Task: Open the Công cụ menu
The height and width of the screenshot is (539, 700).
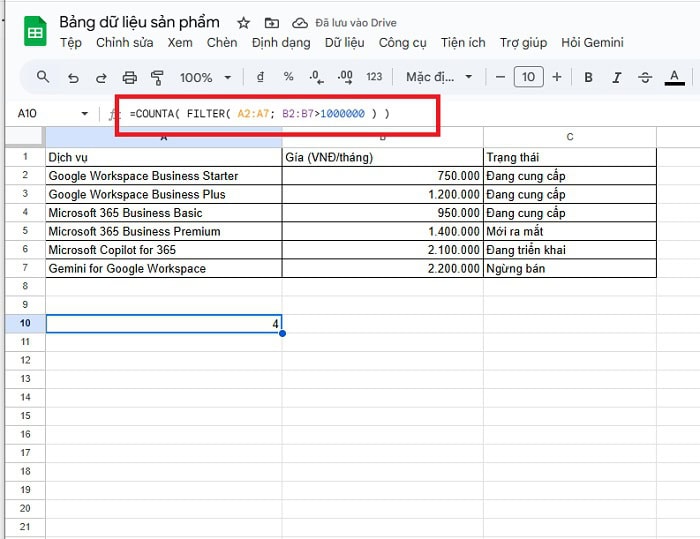Action: click(402, 42)
